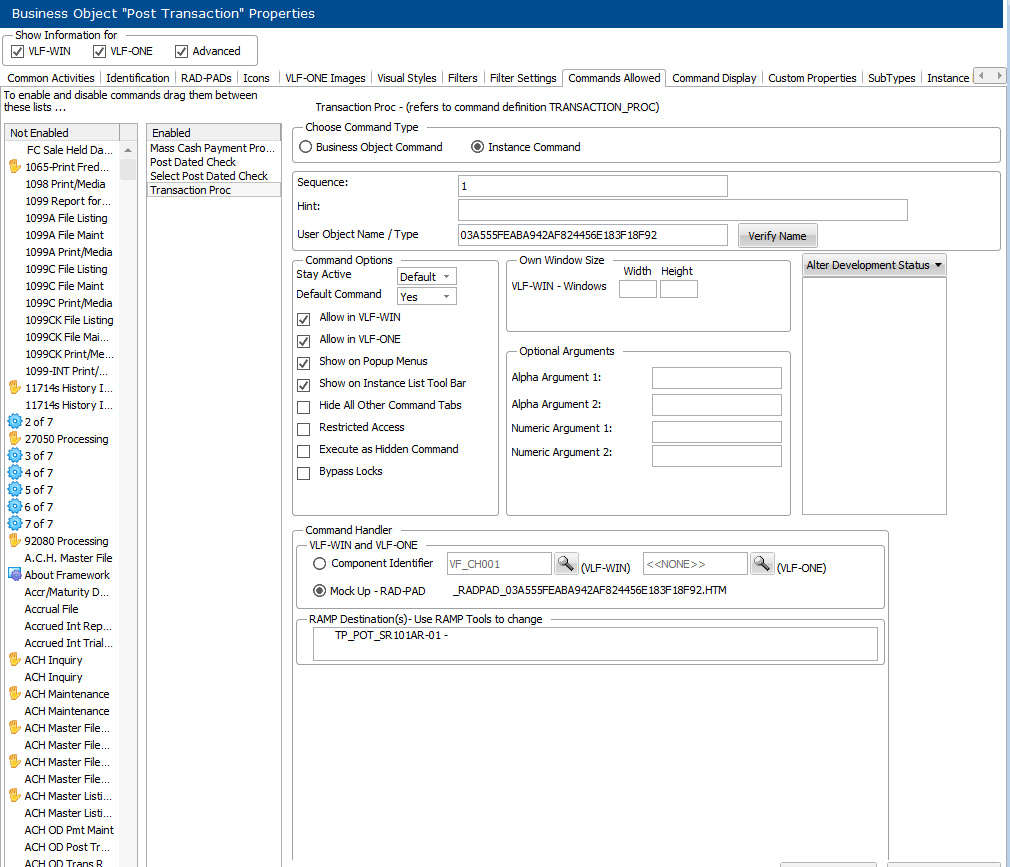Click the gear icon beside 3 of 7
The image size is (1010, 867).
click(15, 455)
